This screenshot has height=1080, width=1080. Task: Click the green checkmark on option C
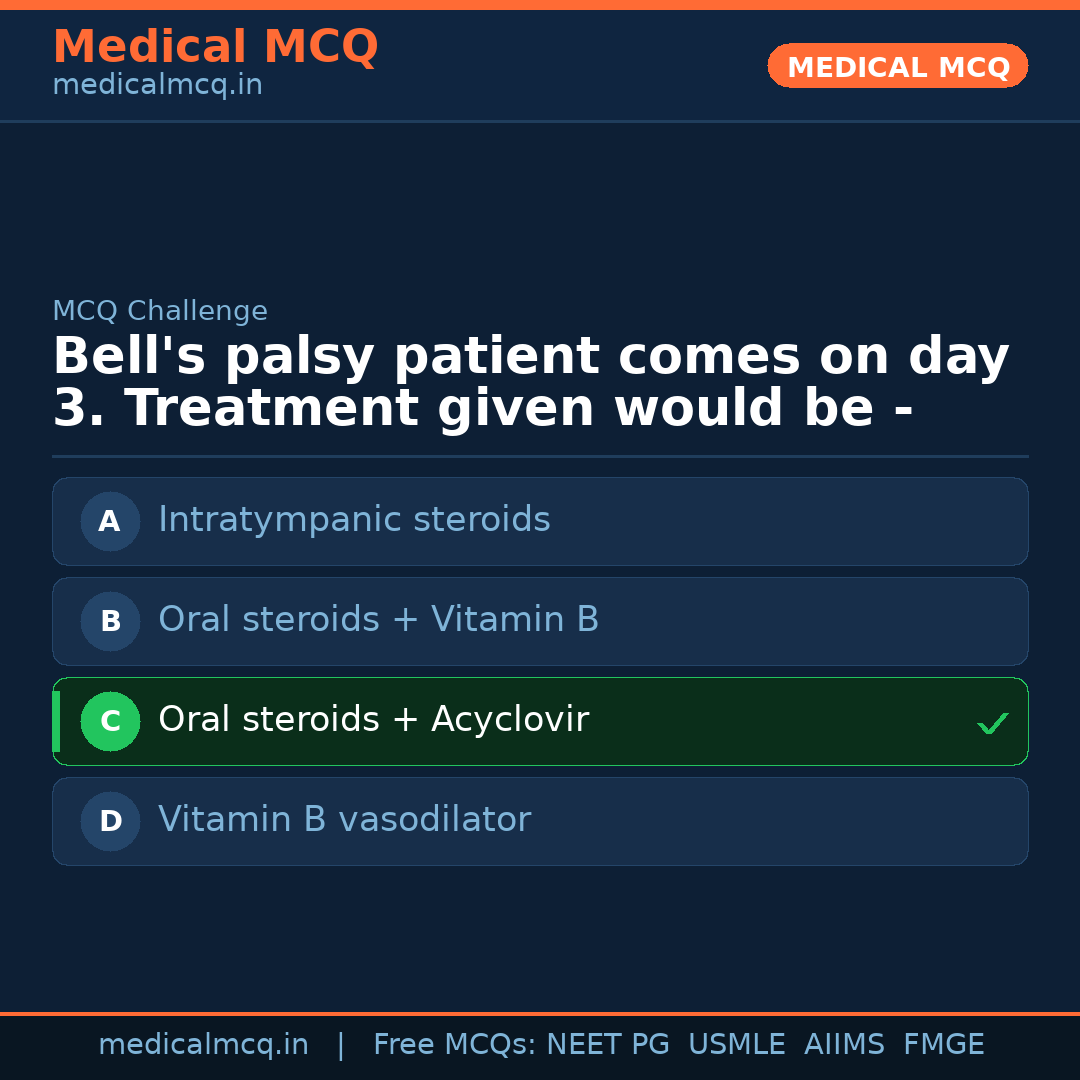coord(992,723)
